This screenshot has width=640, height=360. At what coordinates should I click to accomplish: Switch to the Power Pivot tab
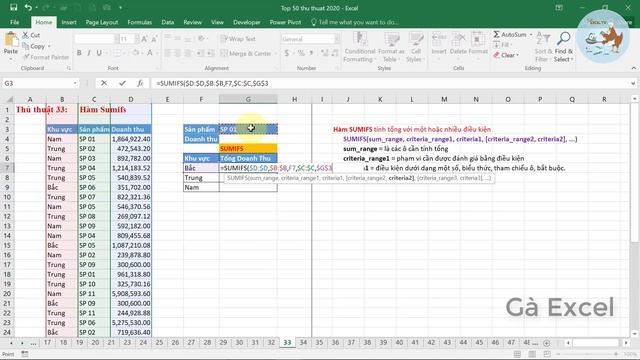pos(285,22)
